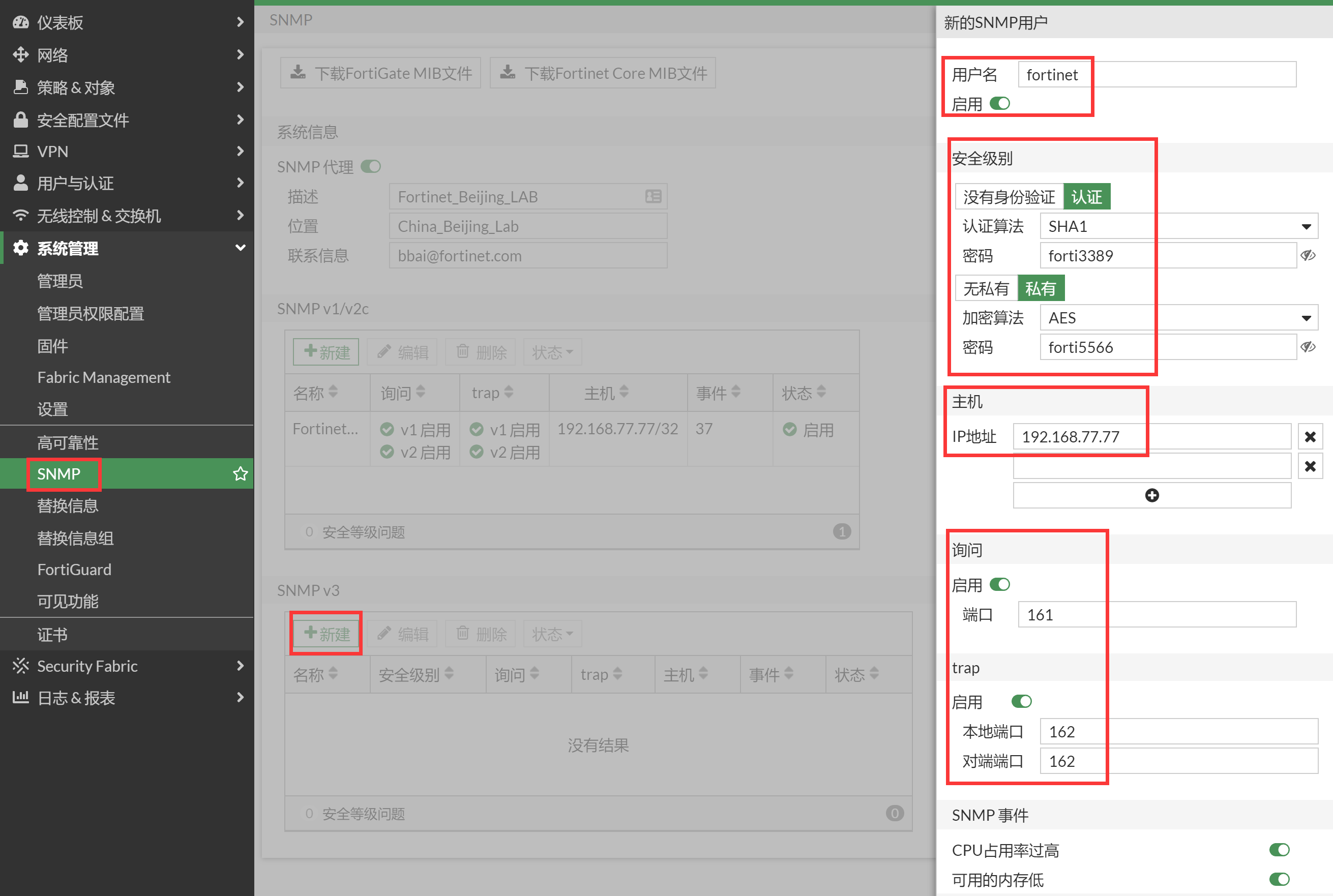
Task: Remove the 192.168.77.77 host entry
Action: click(x=1310, y=437)
